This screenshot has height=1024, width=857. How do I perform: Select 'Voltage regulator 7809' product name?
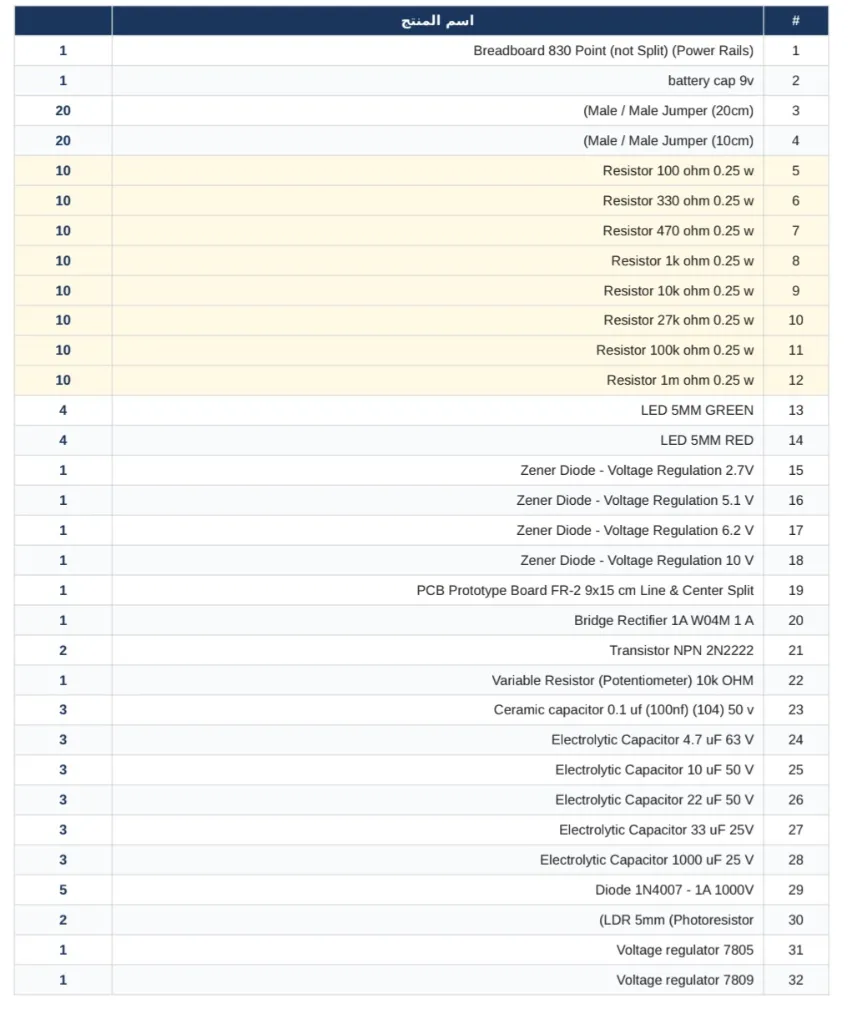click(685, 981)
